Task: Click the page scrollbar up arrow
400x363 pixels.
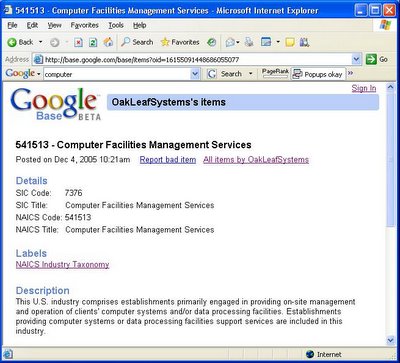Action: click(x=390, y=88)
